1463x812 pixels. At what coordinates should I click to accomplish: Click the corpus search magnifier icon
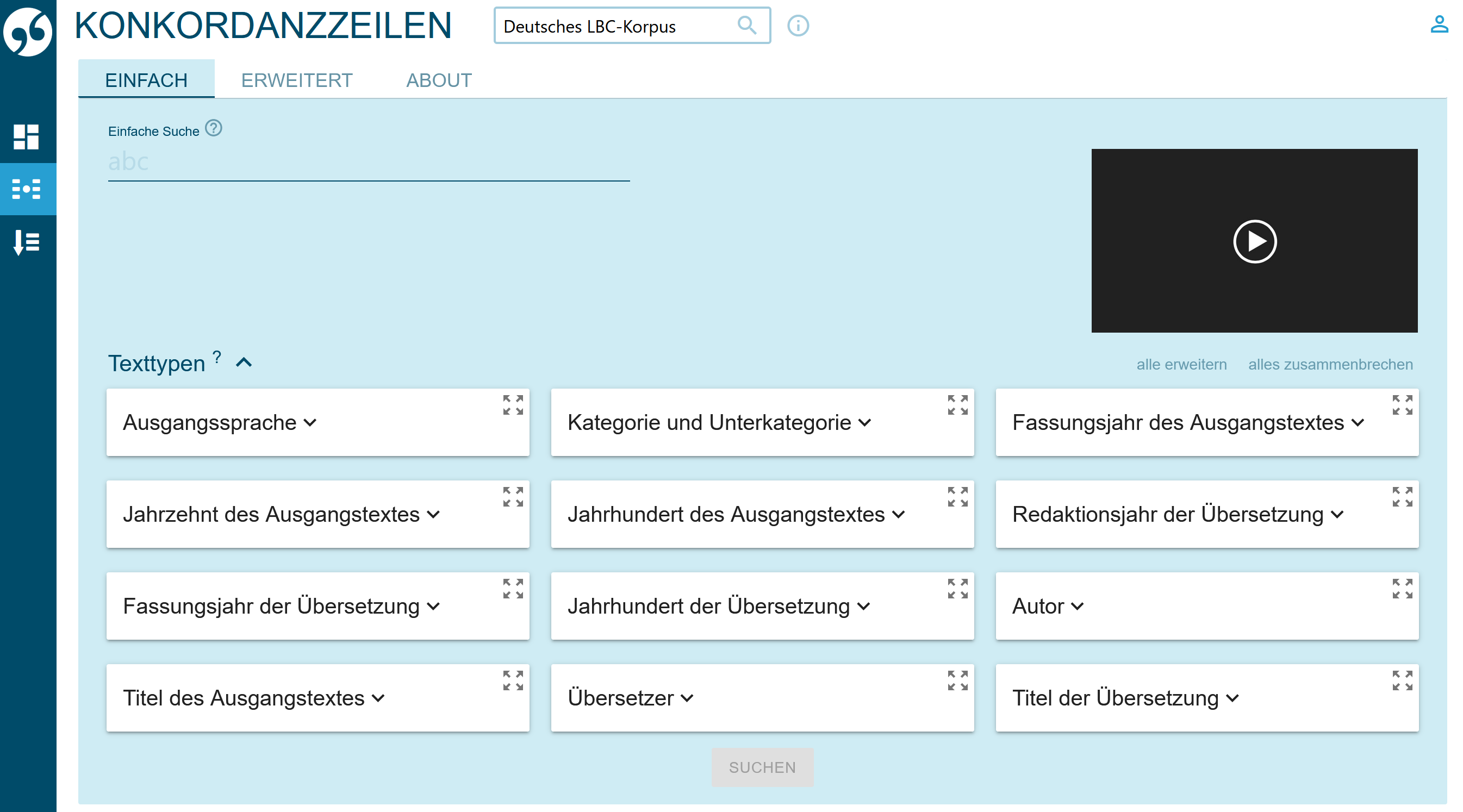pos(747,26)
